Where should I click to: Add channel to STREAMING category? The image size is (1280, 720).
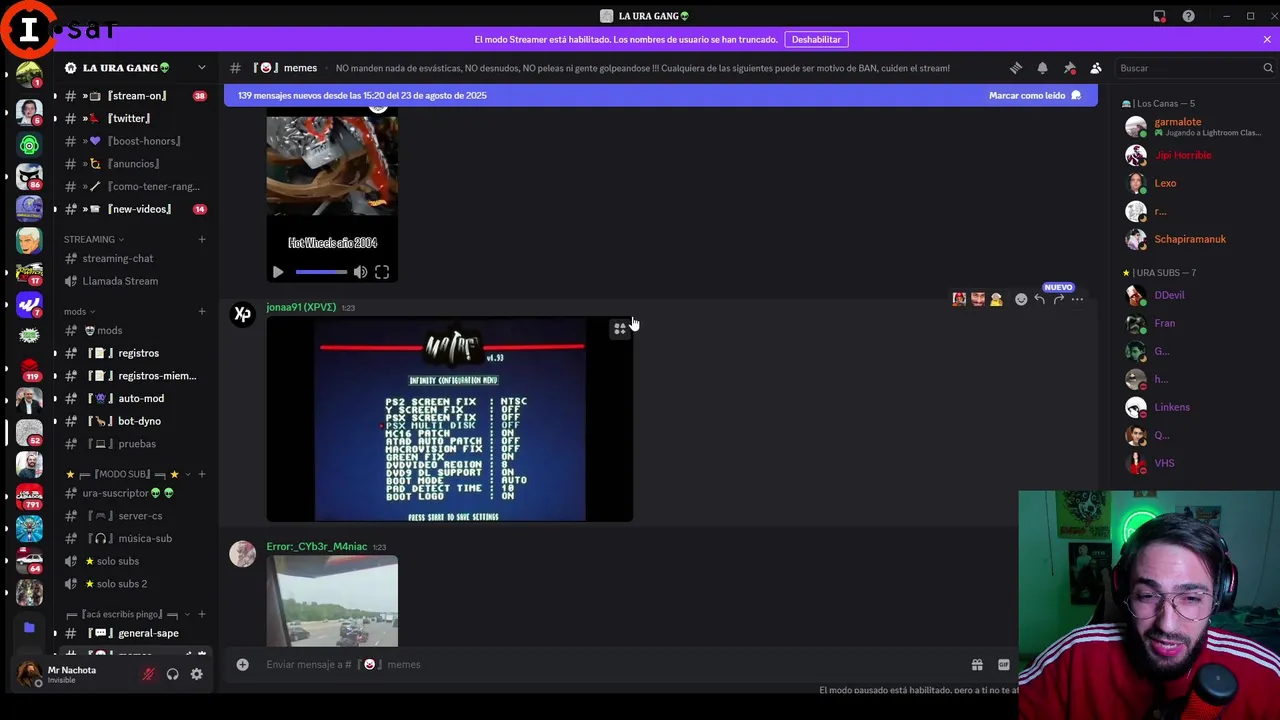201,239
